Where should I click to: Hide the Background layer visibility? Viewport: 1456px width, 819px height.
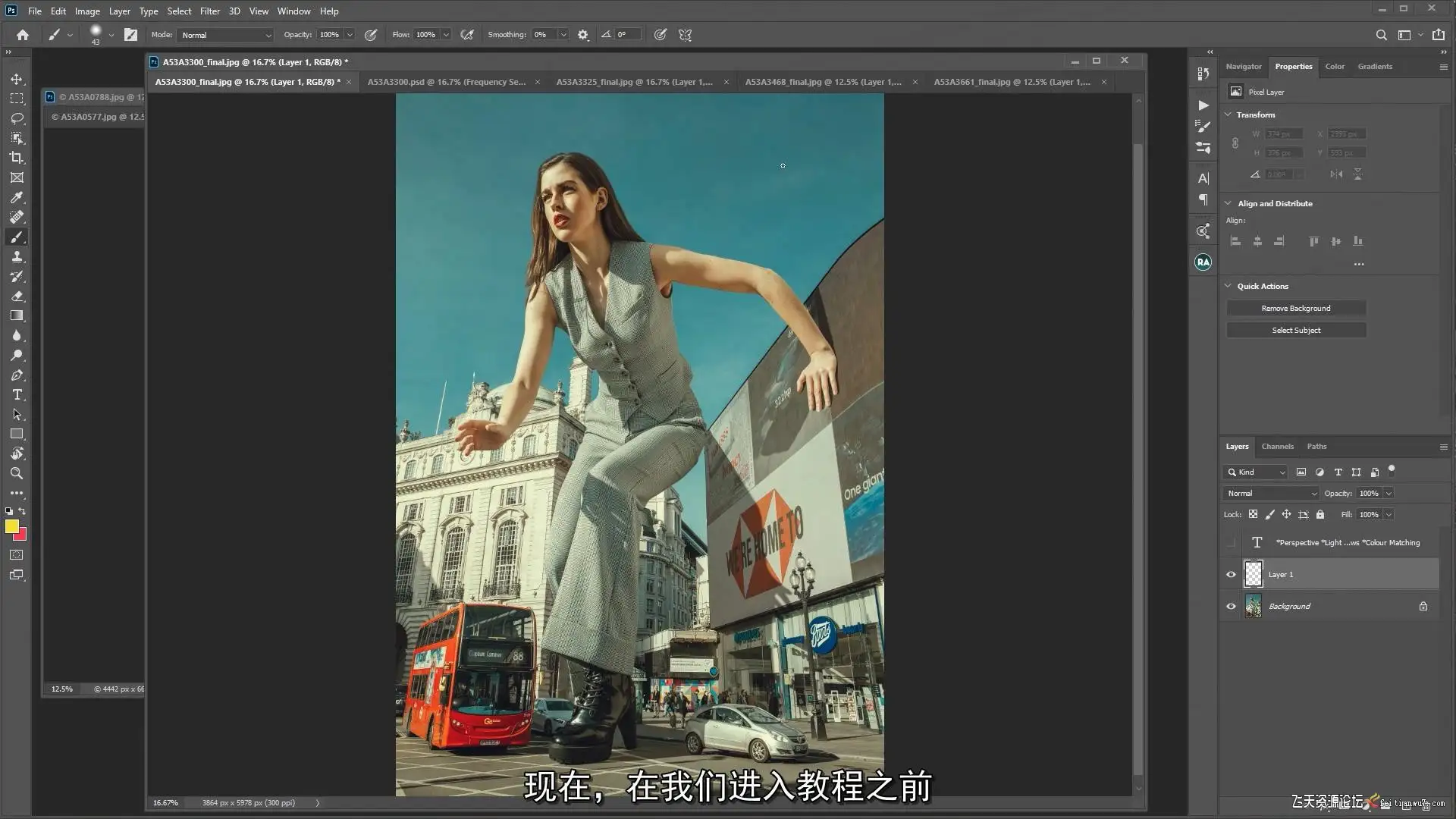point(1231,606)
